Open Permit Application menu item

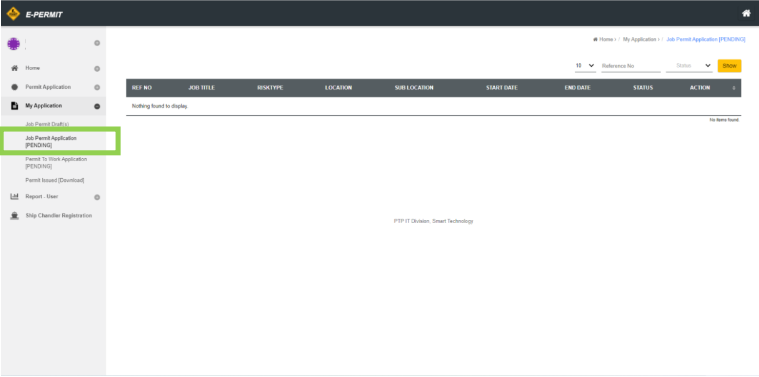(48, 87)
